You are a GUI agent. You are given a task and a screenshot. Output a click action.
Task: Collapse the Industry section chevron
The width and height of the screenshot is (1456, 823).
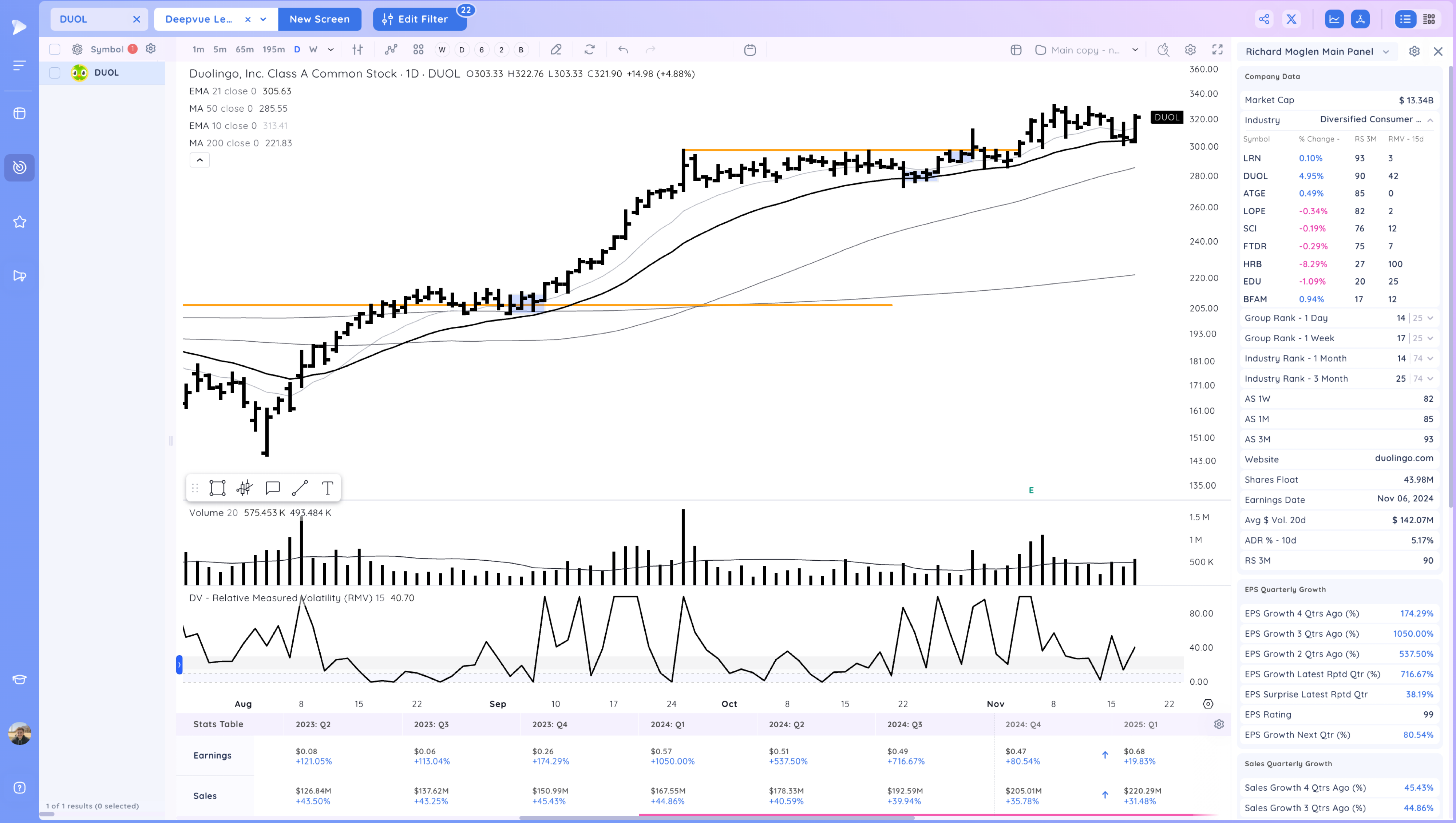tap(1430, 120)
